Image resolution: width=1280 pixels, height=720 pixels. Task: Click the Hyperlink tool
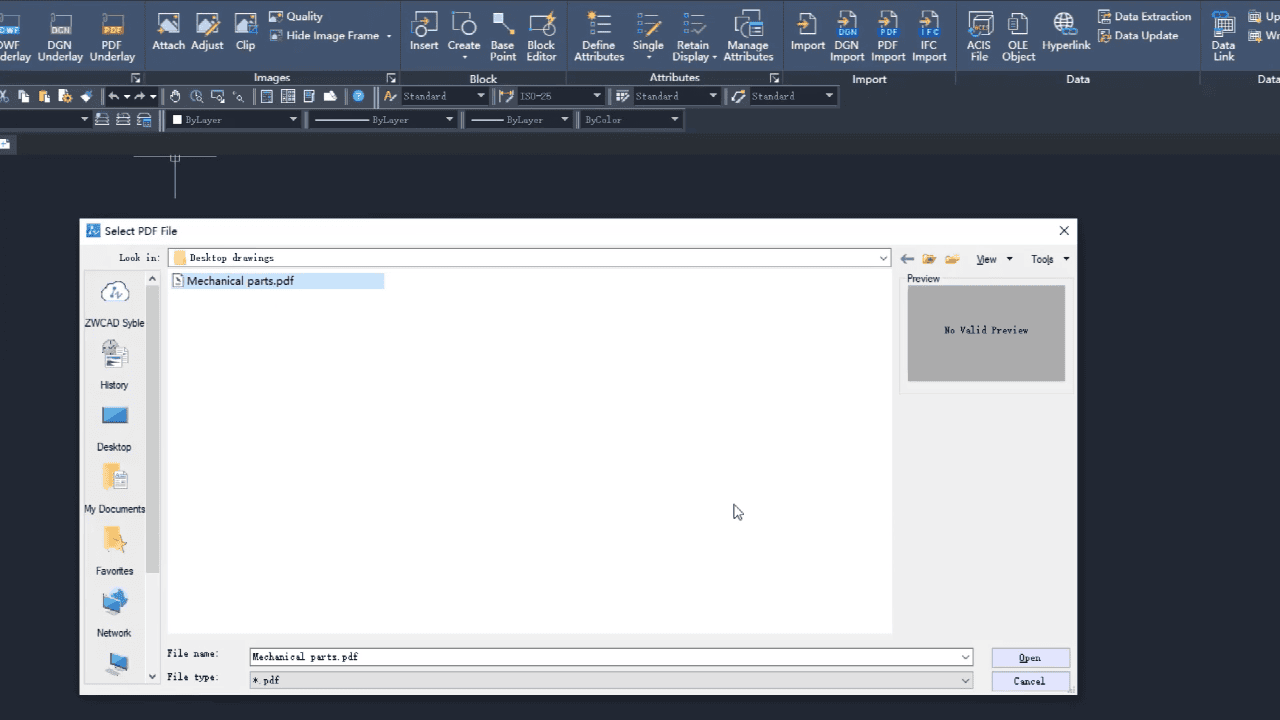[x=1066, y=32]
